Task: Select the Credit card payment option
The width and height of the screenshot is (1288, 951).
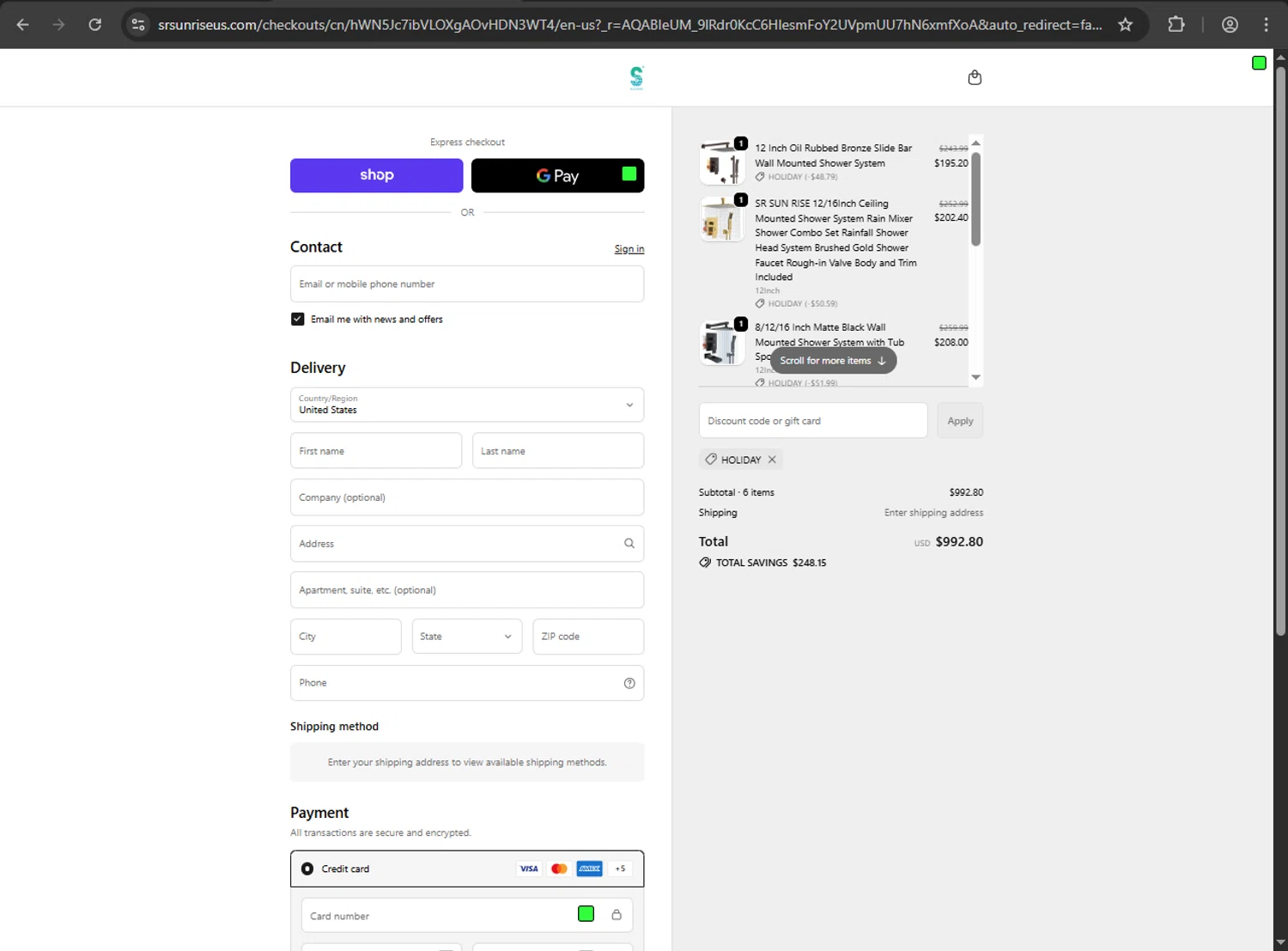Action: click(307, 869)
